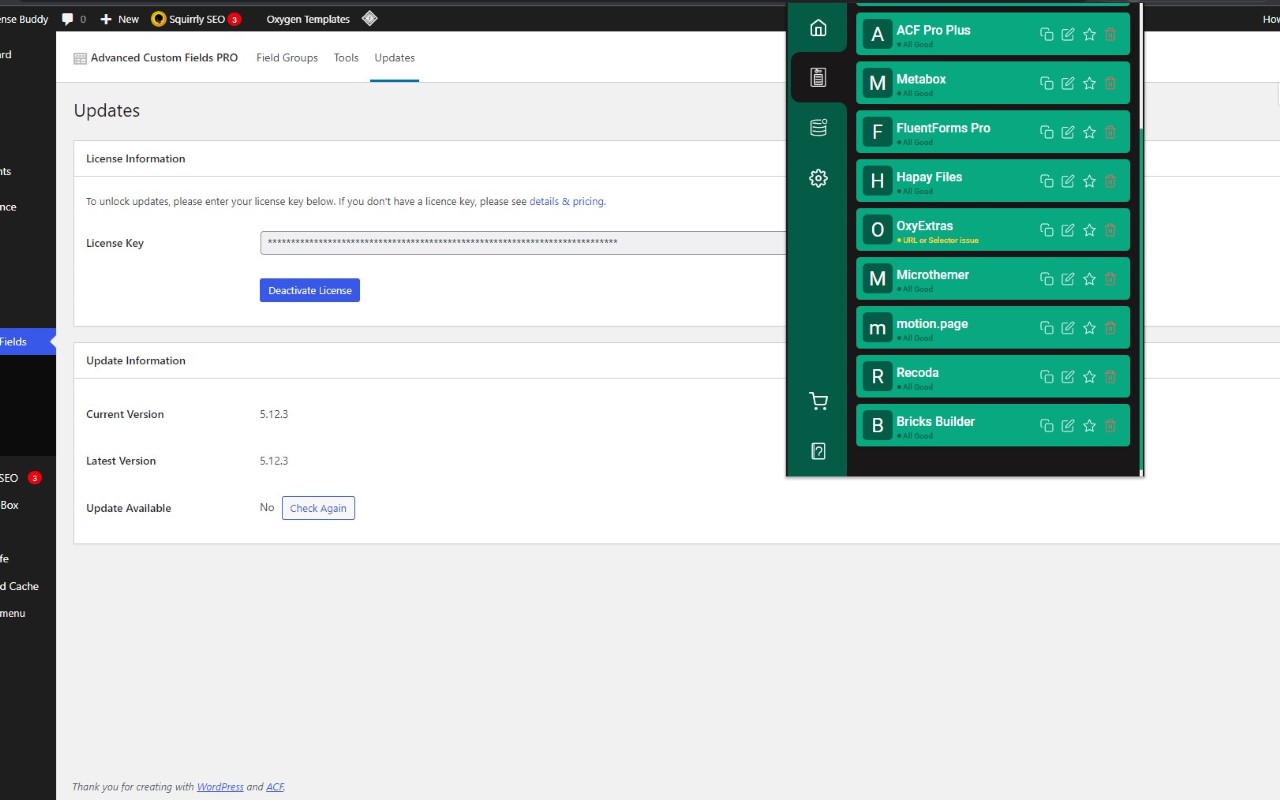Edit the Metabox entry
Image resolution: width=1280 pixels, height=800 pixels.
[1068, 83]
